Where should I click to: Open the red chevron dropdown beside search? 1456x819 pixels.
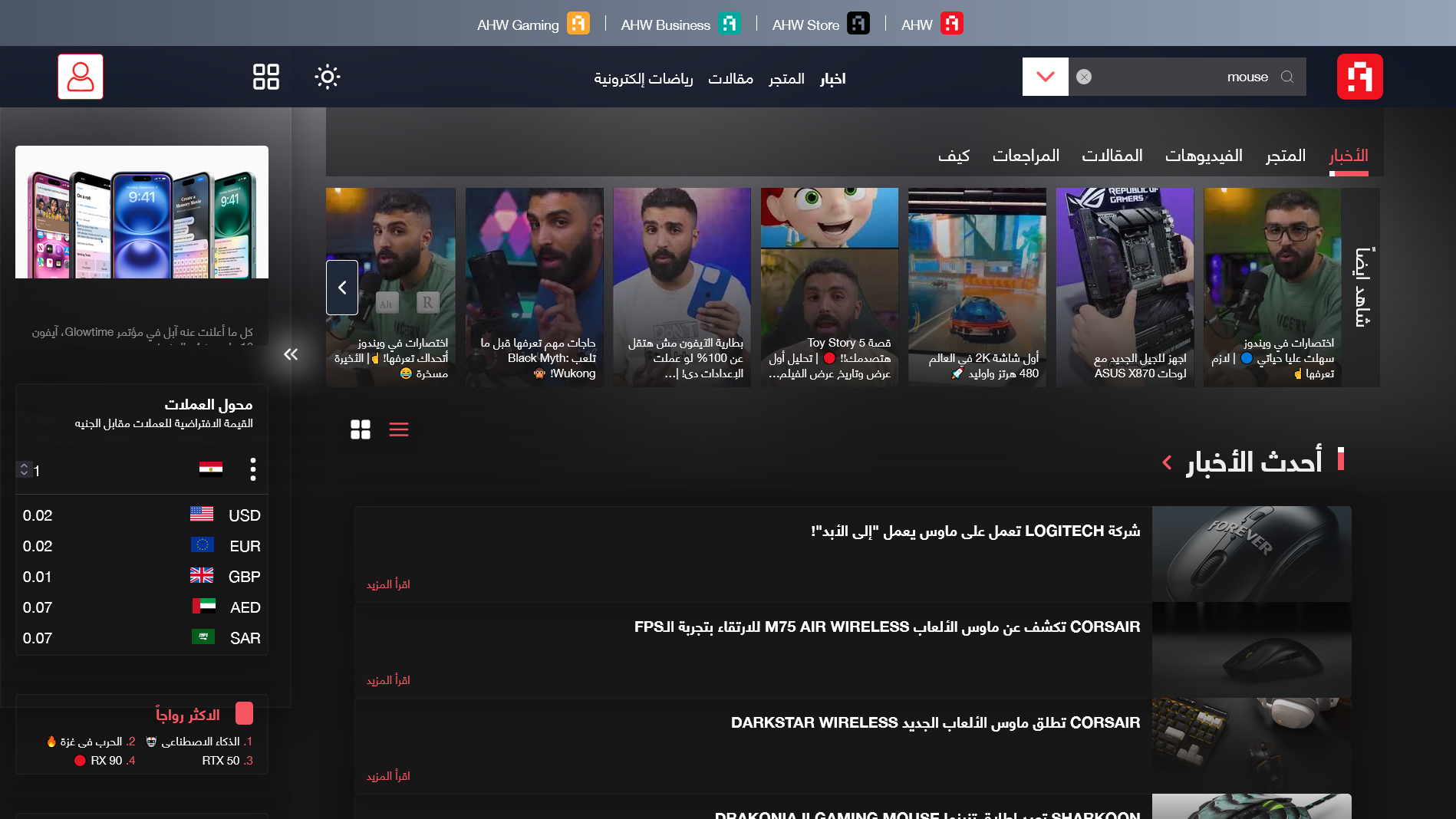1046,77
